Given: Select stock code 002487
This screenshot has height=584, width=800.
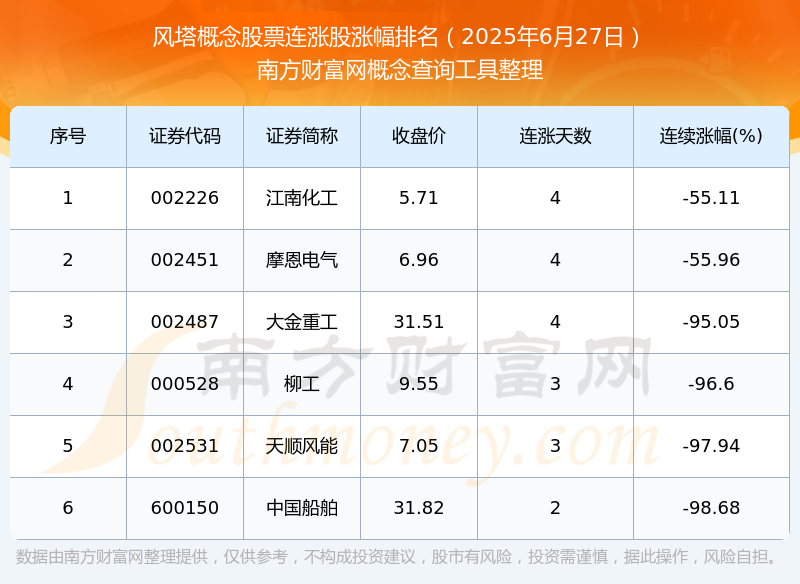Looking at the screenshot, I should 185,322.
